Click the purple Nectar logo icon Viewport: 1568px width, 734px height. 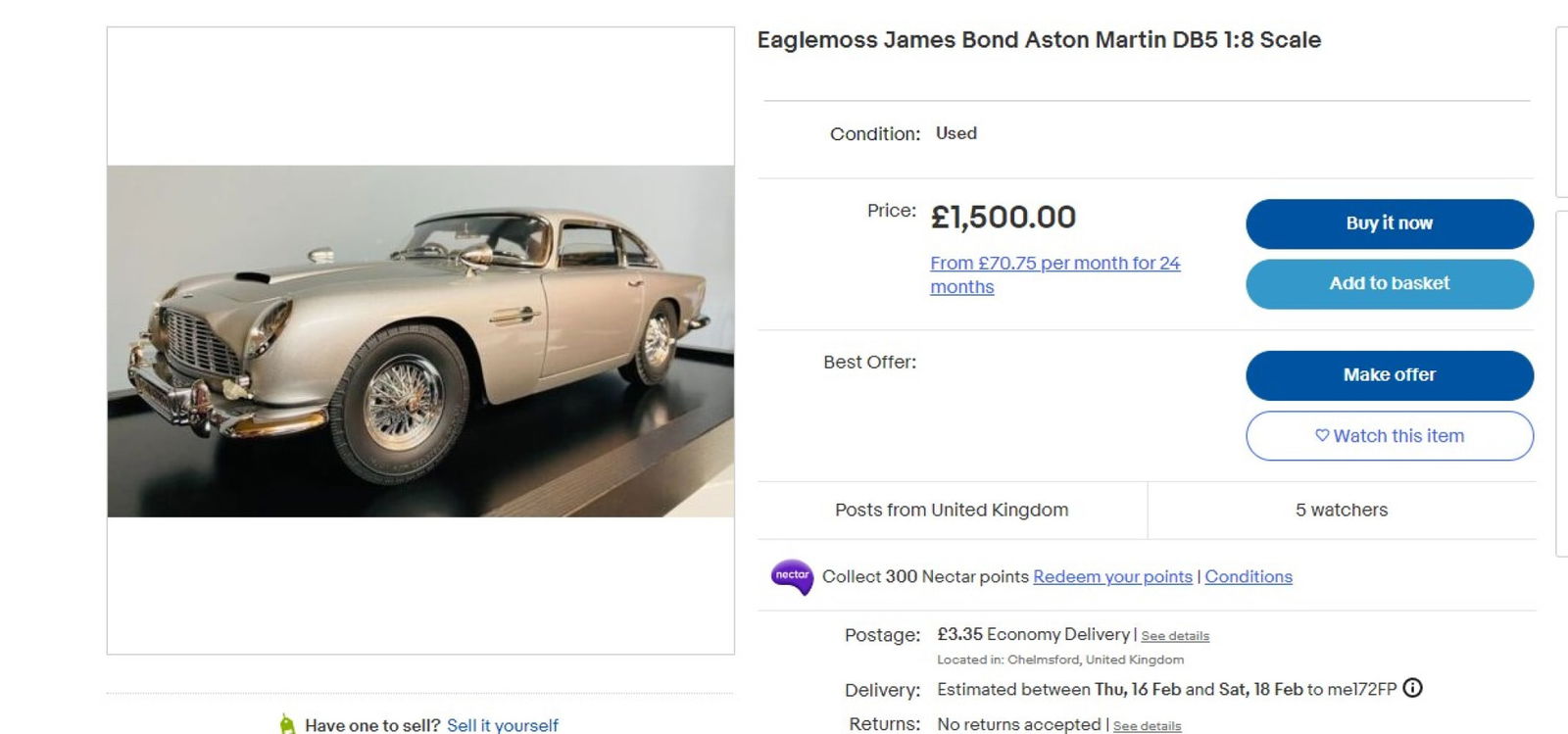792,577
